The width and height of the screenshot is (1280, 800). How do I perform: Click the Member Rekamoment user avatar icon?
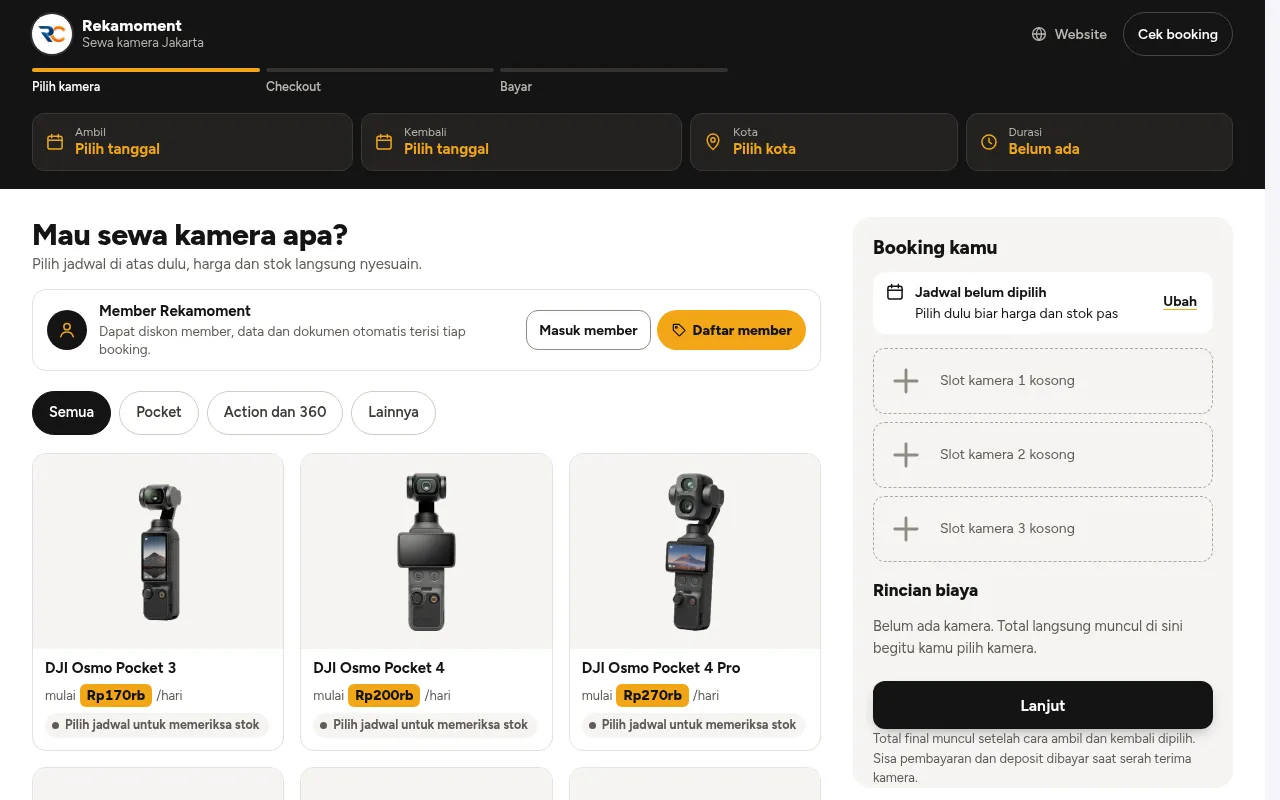pyautogui.click(x=67, y=330)
